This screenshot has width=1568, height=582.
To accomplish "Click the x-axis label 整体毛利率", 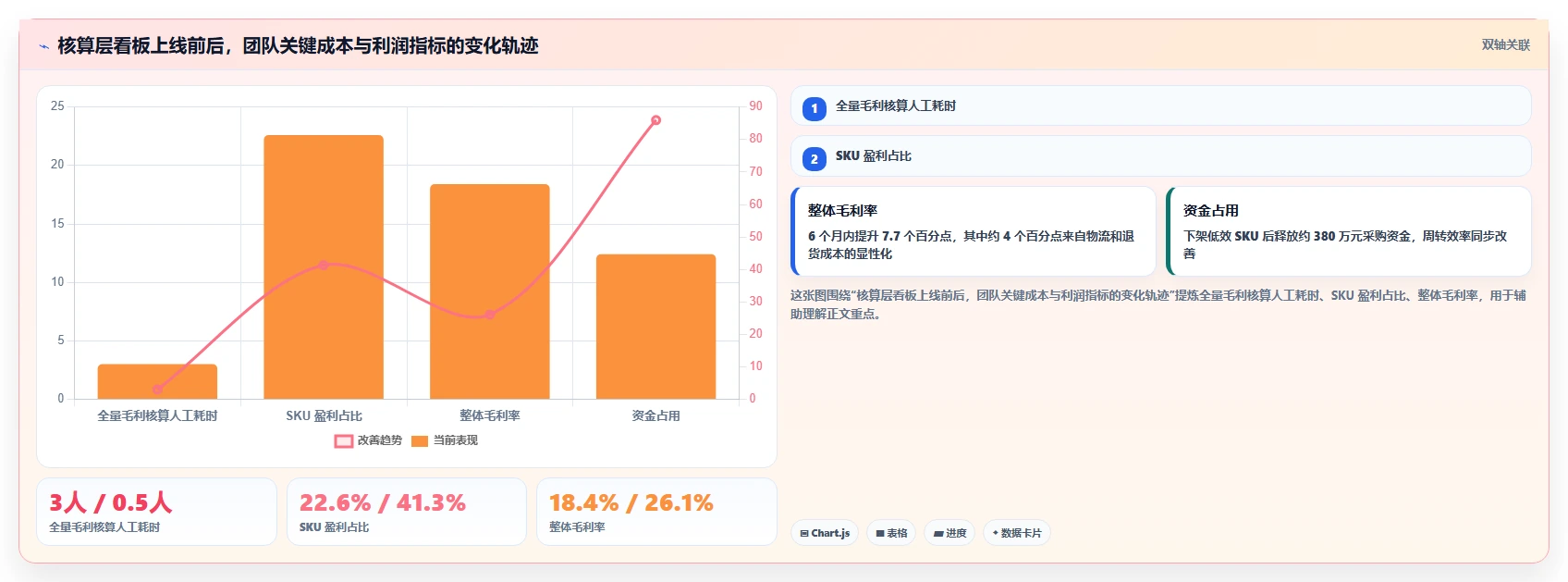I will point(490,416).
